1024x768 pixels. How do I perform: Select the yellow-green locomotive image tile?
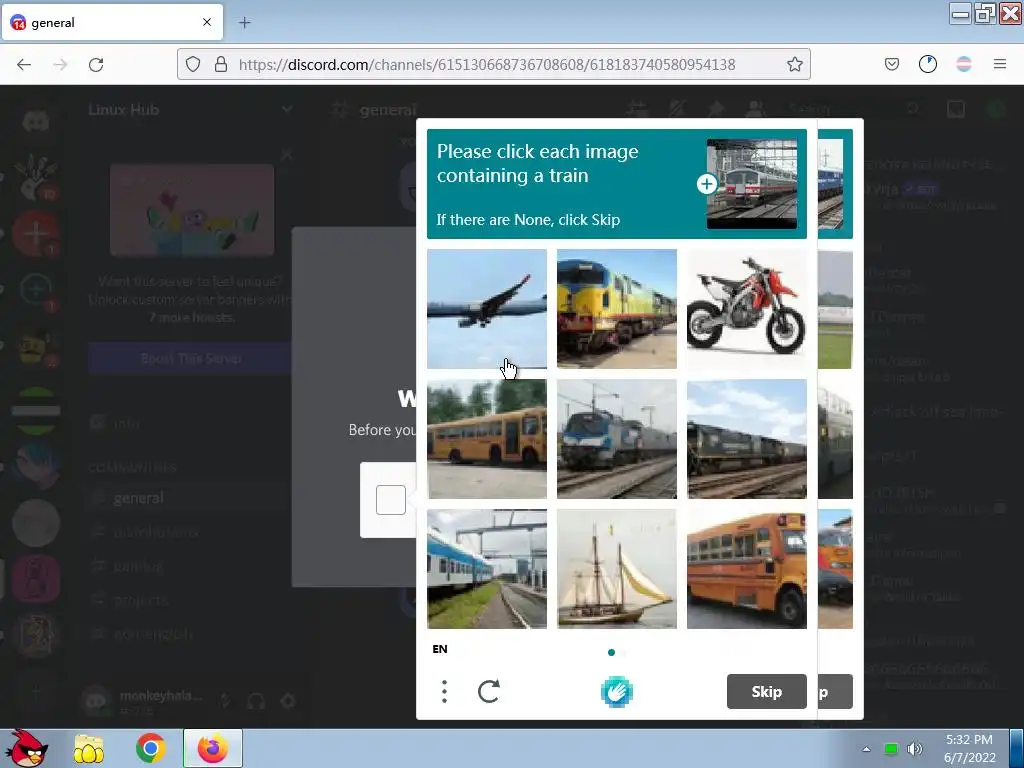point(616,309)
